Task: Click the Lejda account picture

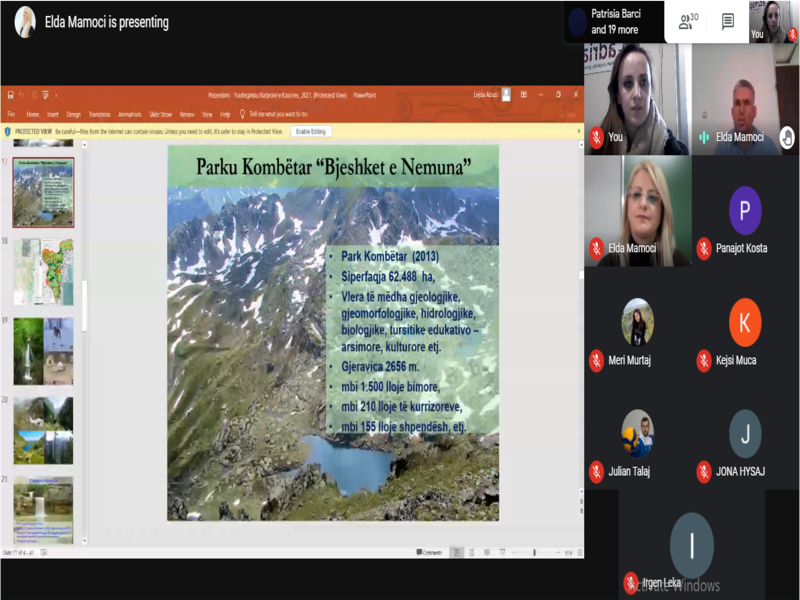Action: (x=506, y=94)
